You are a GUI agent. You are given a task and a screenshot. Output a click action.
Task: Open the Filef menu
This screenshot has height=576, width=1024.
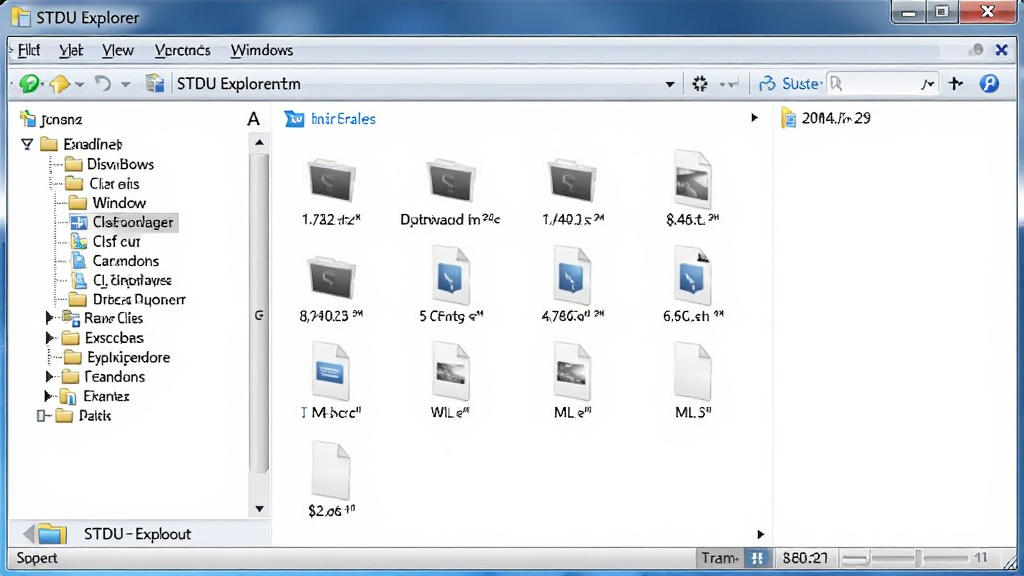pyautogui.click(x=29, y=50)
